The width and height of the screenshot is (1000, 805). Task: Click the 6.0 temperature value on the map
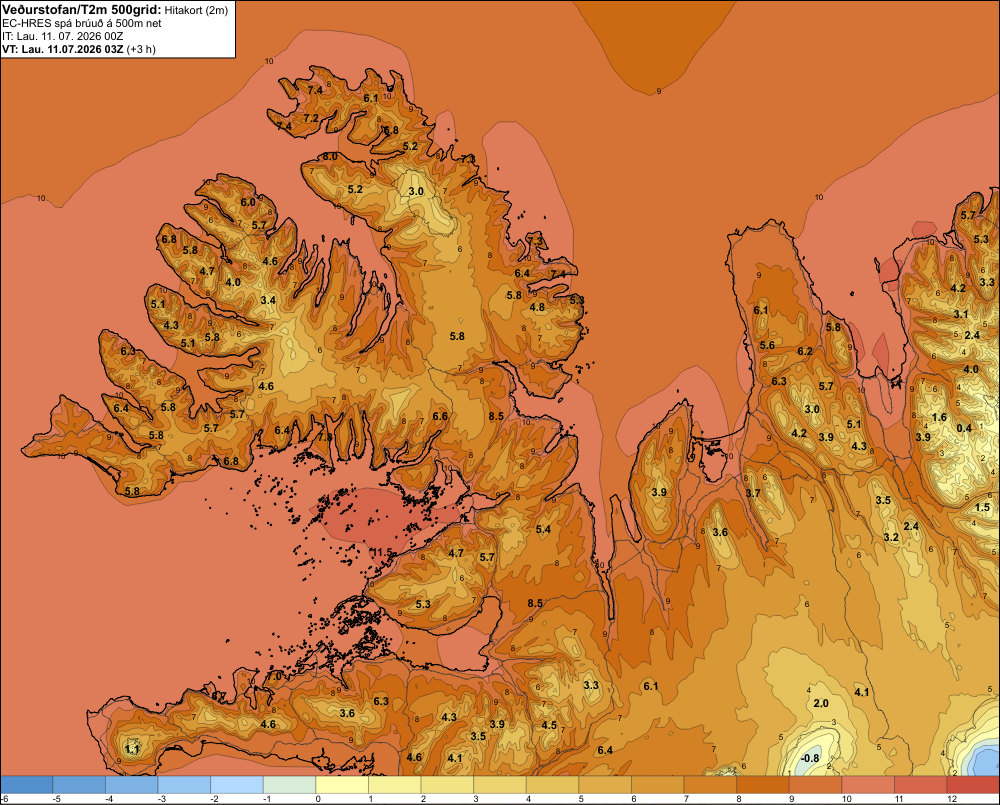(247, 202)
